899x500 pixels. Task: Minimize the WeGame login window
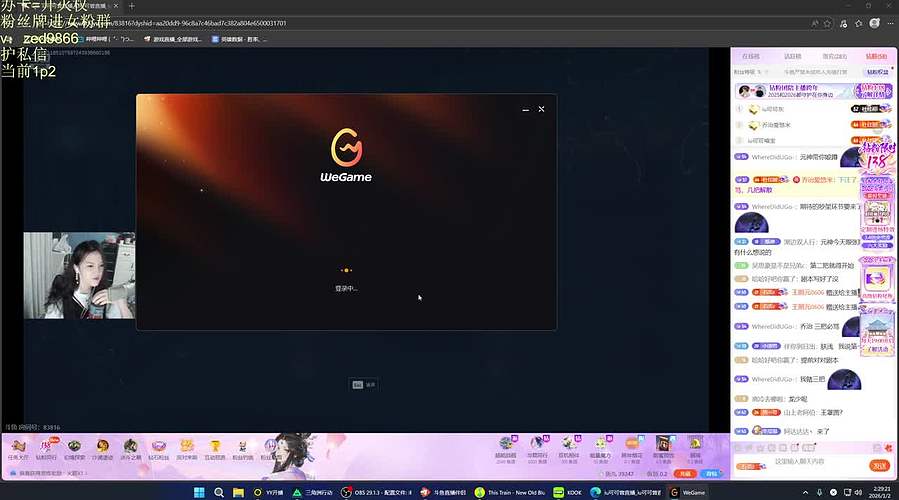(525, 109)
